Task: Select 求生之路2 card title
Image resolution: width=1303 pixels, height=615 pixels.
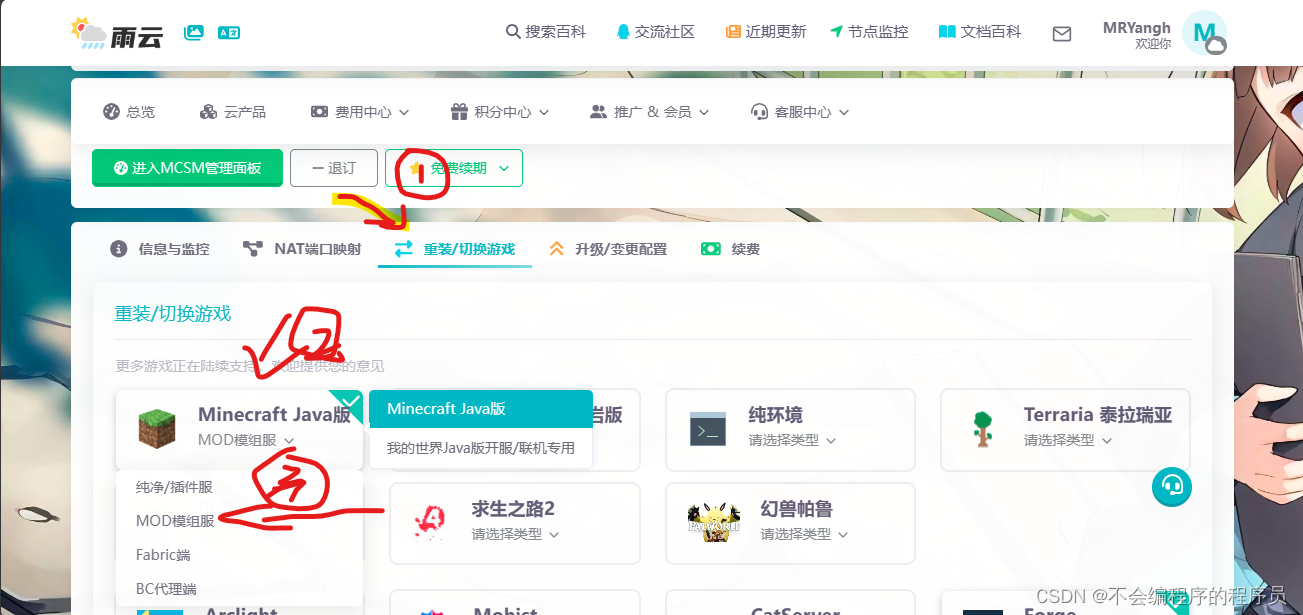Action: 513,509
